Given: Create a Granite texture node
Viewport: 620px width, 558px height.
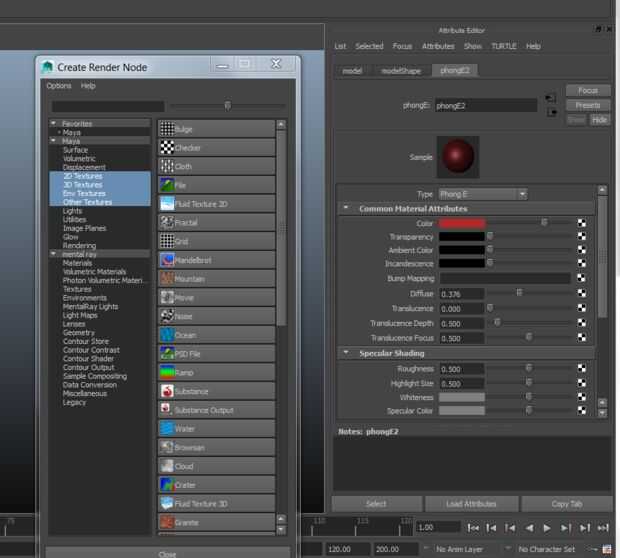Looking at the screenshot, I should [x=216, y=522].
